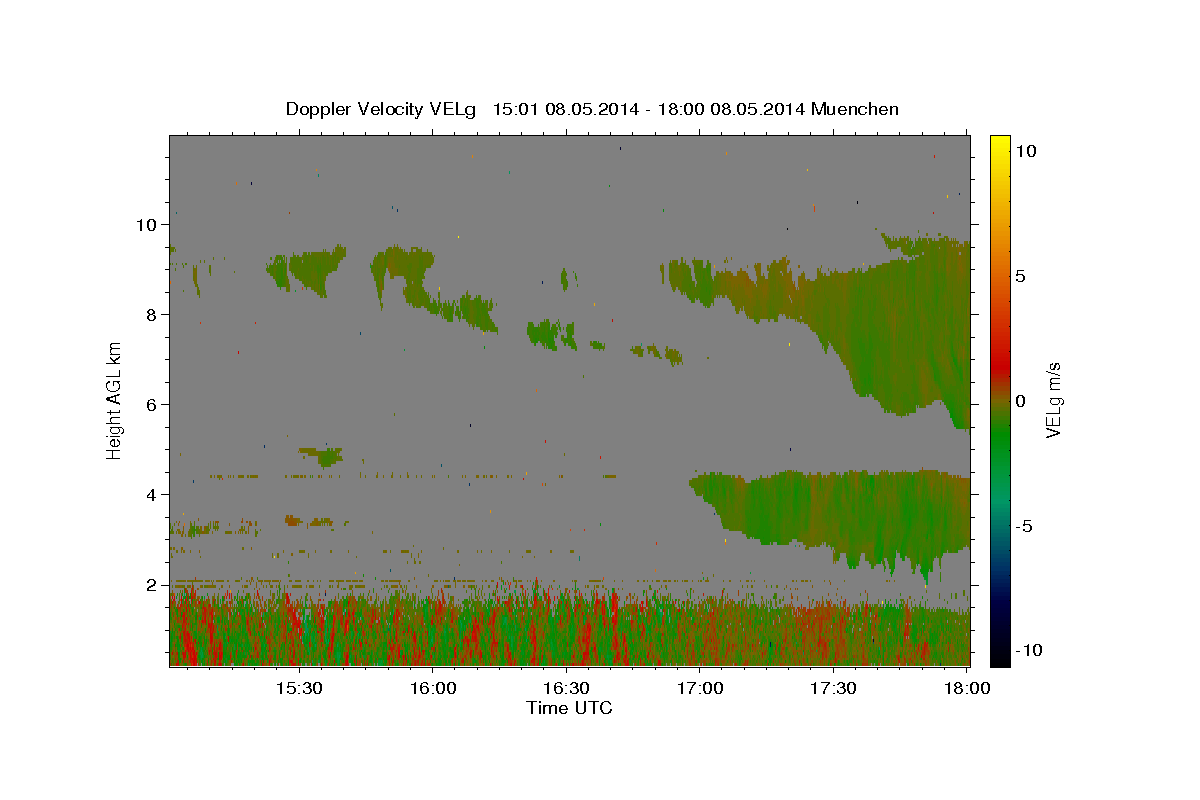
Task: Click the plot title 'Doppler Velocity VELg'
Action: click(383, 109)
